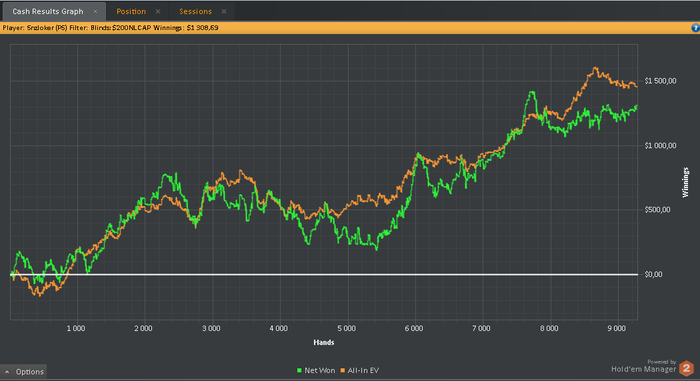The height and width of the screenshot is (381, 700).
Task: Click the $500,00 axis label
Action: click(x=658, y=210)
